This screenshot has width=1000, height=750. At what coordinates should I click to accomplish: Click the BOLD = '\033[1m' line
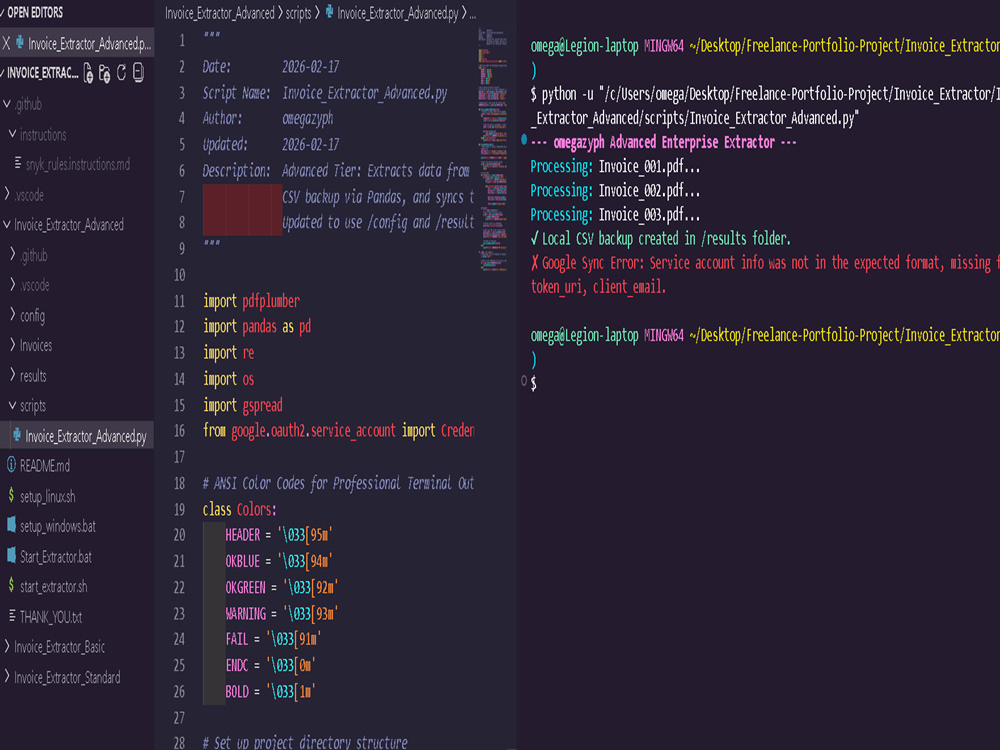coord(270,691)
